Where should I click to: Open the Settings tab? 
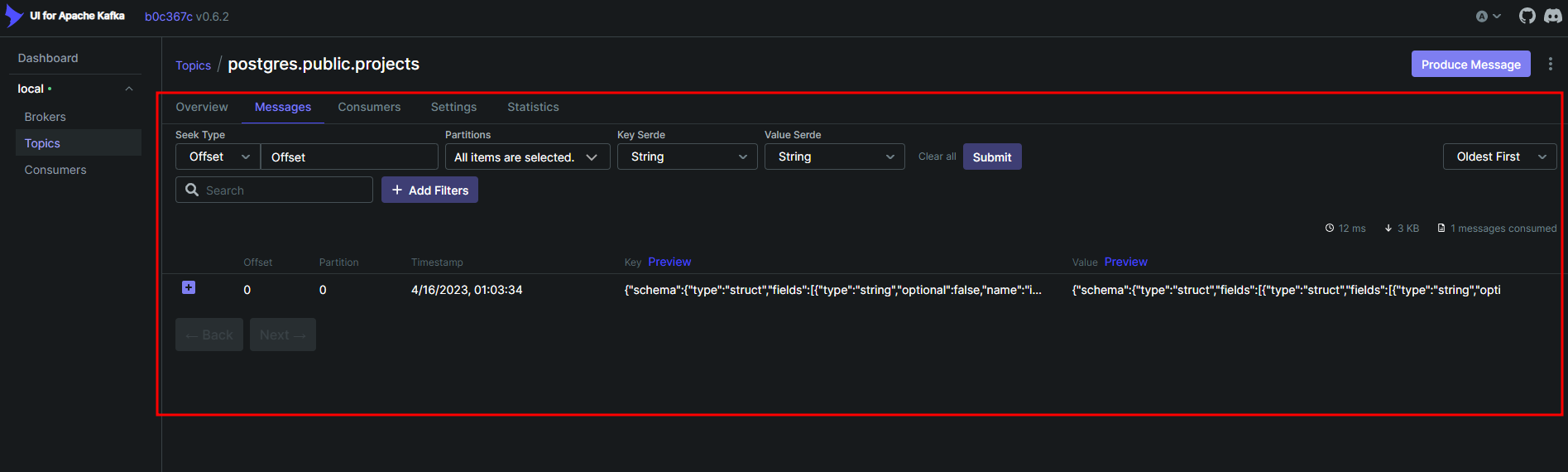click(x=453, y=107)
